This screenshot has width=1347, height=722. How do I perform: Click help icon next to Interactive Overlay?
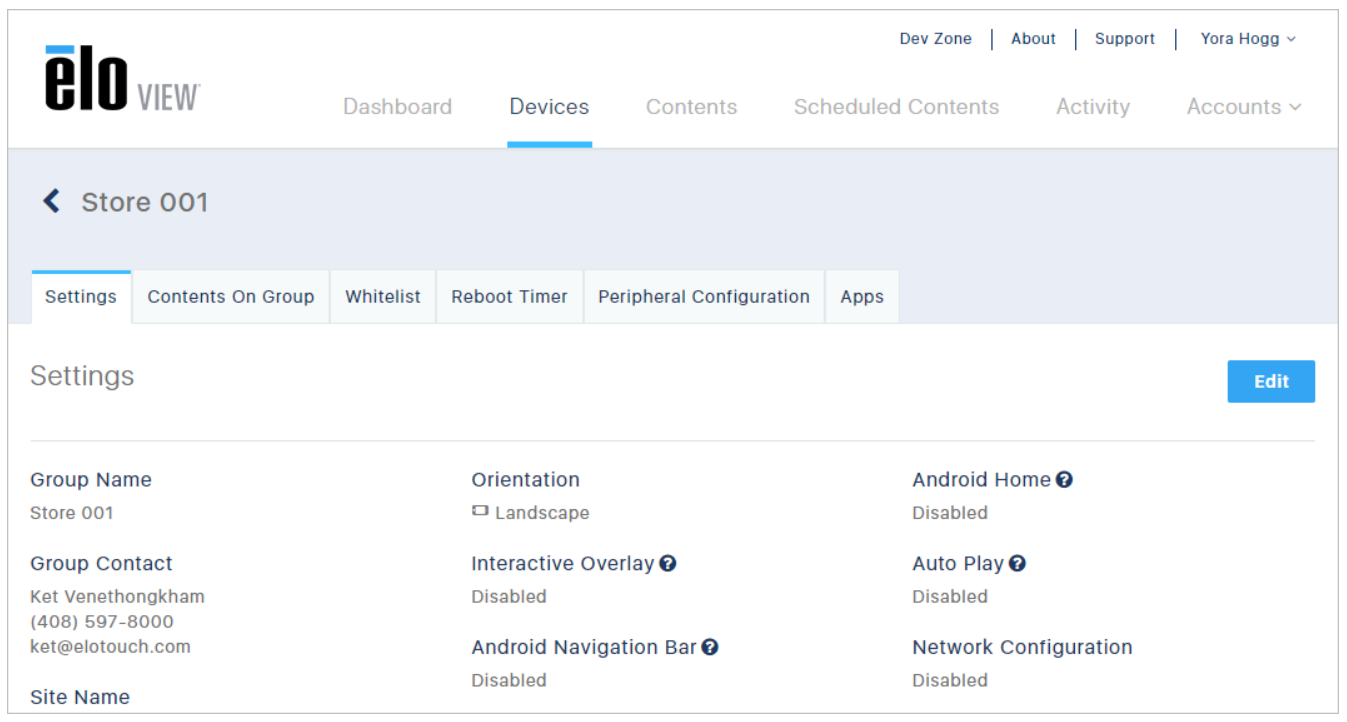pos(668,564)
